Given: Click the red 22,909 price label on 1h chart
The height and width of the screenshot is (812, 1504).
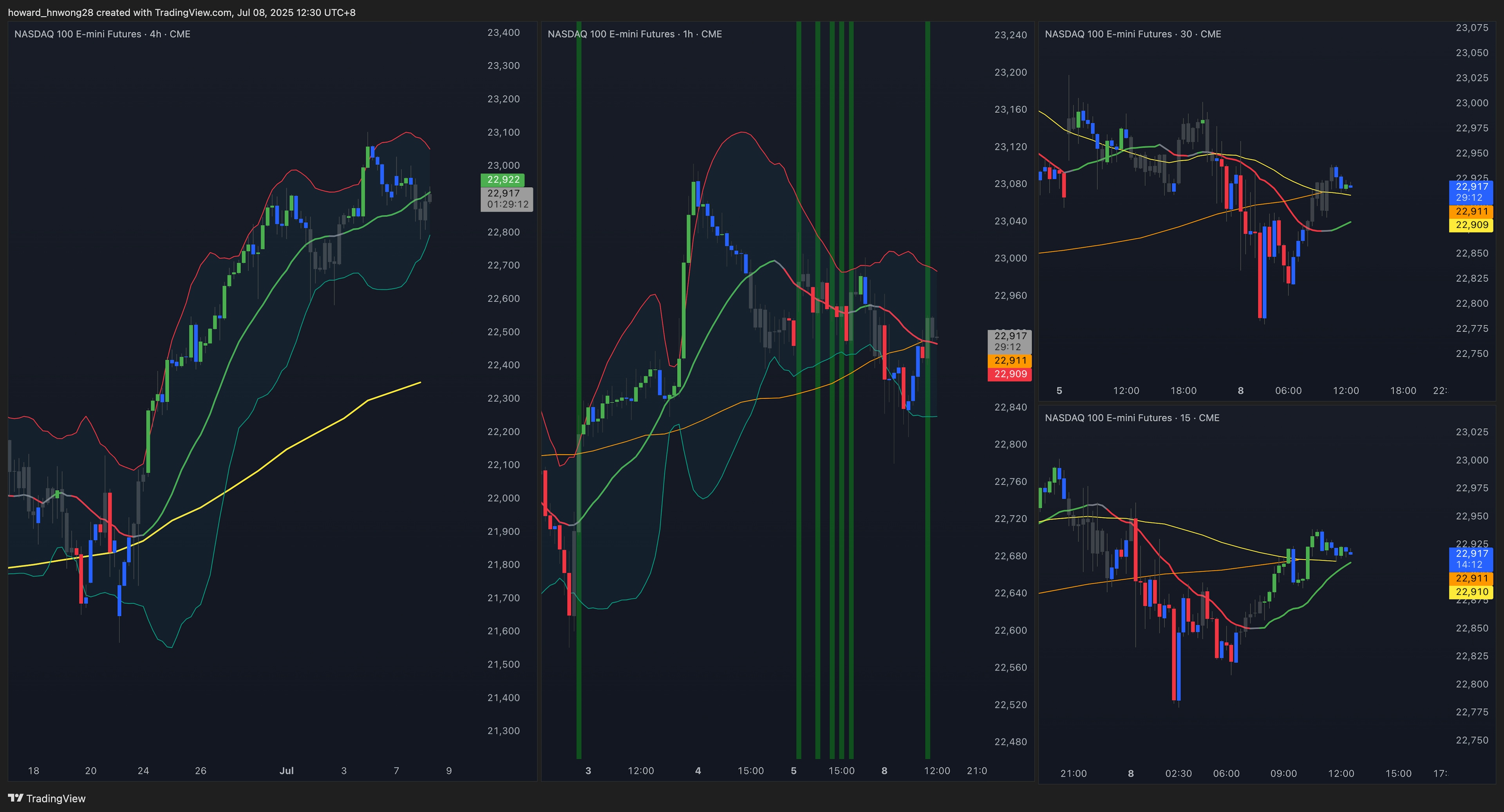Looking at the screenshot, I should pos(1009,374).
